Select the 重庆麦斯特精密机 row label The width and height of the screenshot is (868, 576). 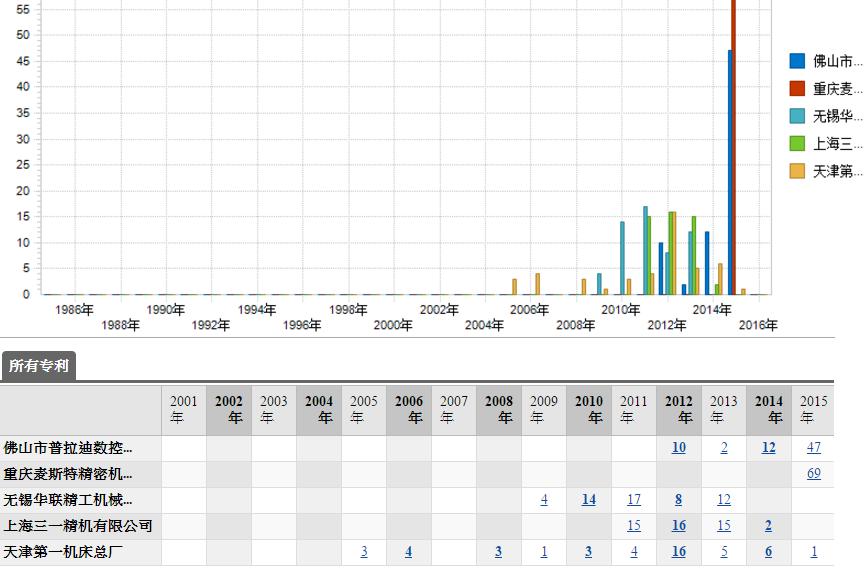[x=68, y=474]
